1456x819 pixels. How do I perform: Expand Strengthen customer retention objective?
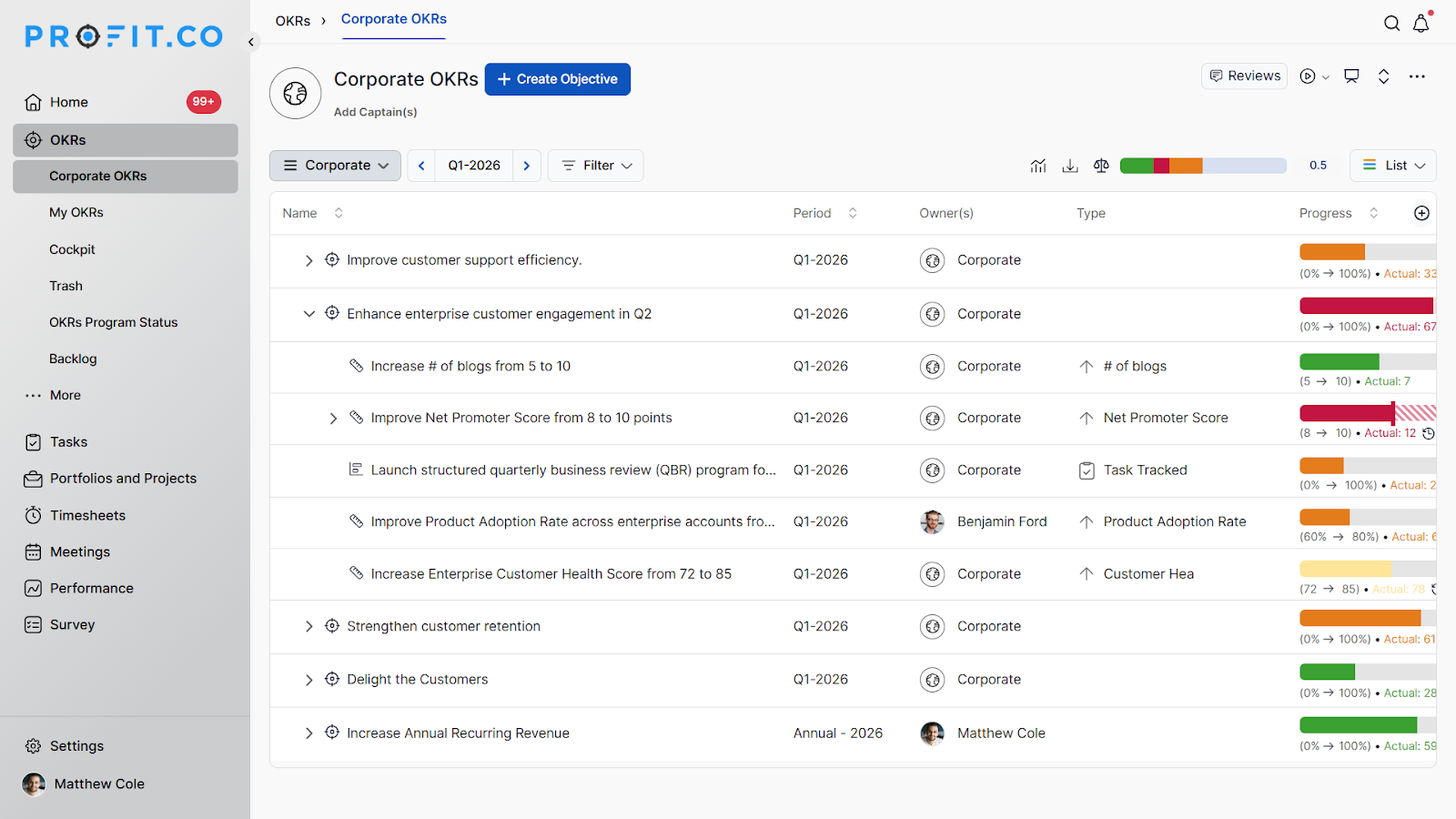308,626
